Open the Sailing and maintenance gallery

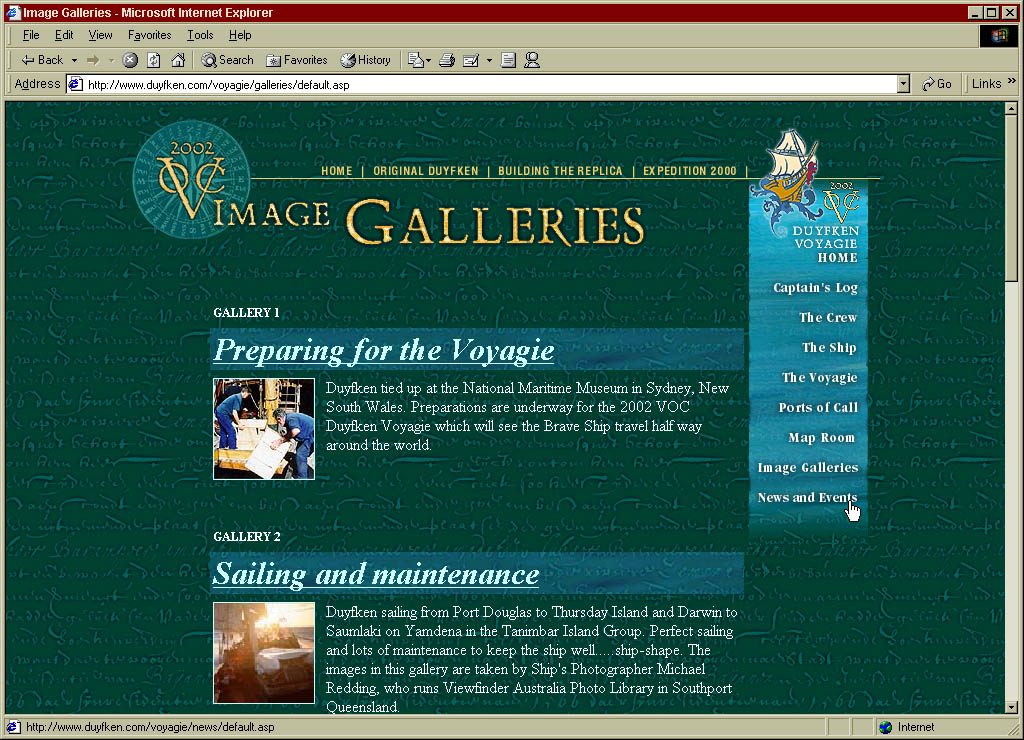pyautogui.click(x=376, y=575)
